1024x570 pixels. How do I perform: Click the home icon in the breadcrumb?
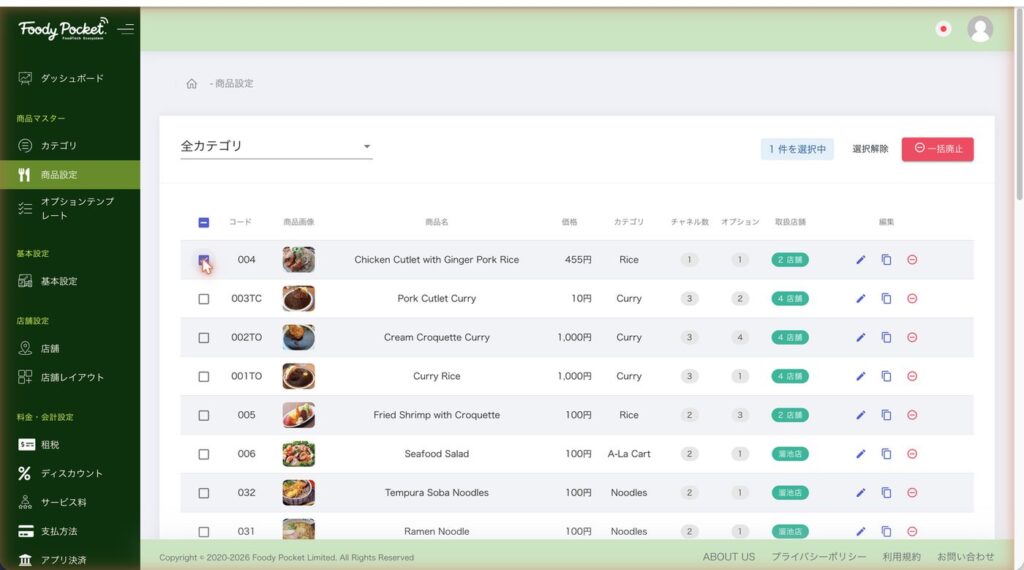click(x=191, y=84)
